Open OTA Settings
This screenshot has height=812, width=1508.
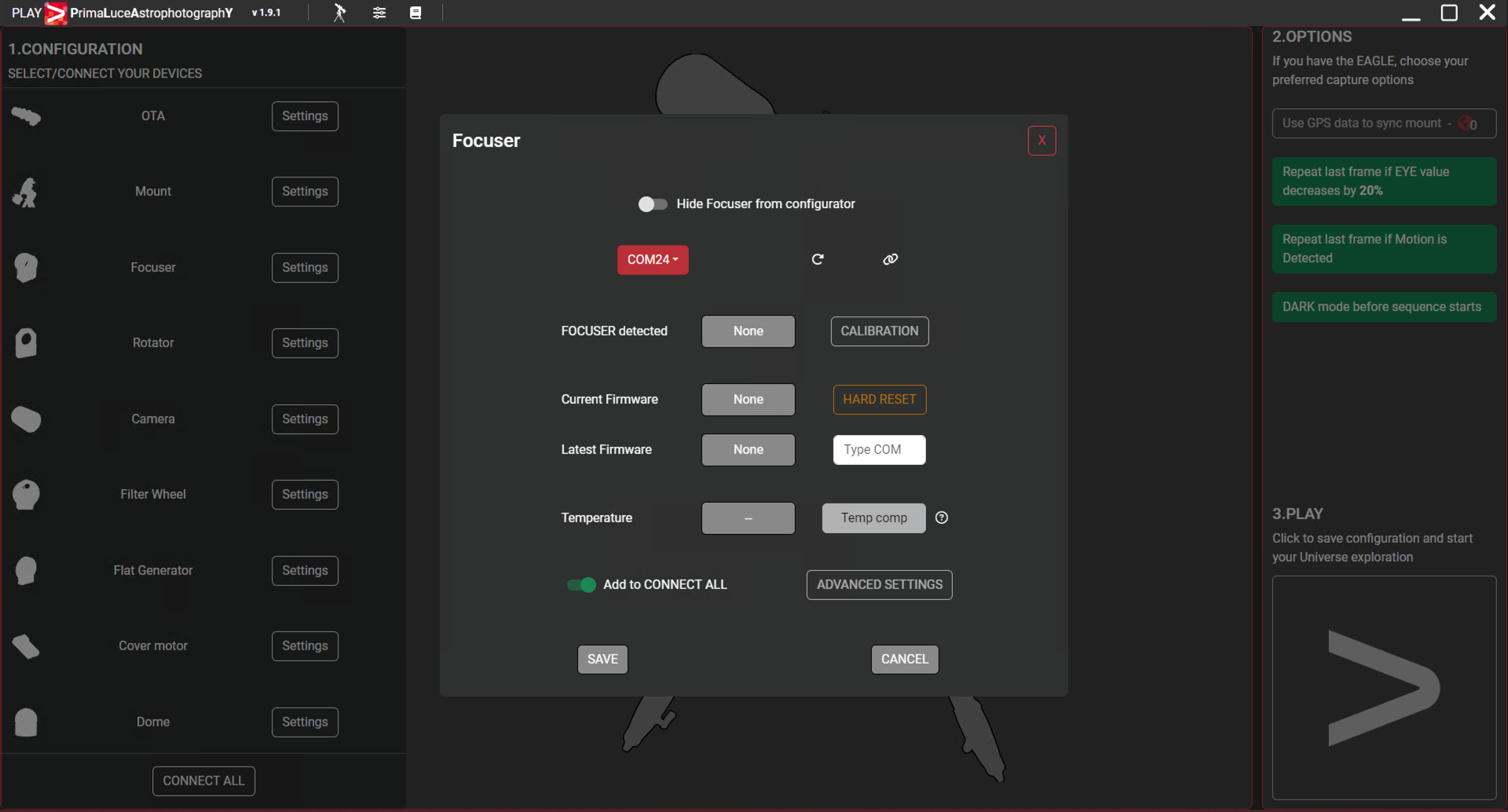[x=305, y=116]
